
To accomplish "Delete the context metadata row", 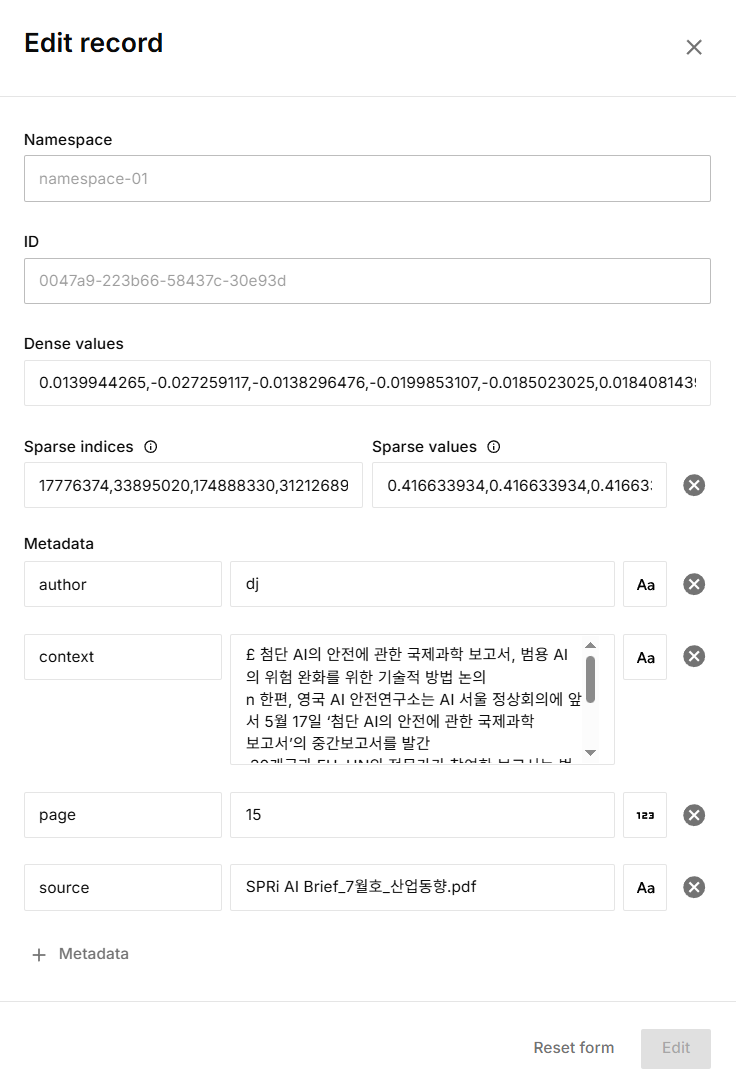I will click(x=694, y=656).
